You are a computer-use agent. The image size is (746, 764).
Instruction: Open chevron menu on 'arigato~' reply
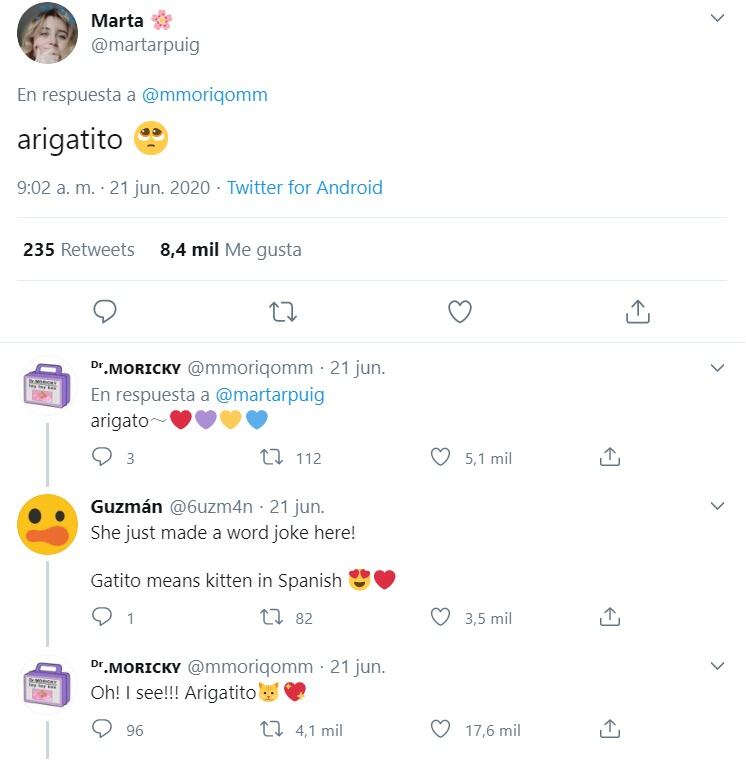(x=717, y=368)
